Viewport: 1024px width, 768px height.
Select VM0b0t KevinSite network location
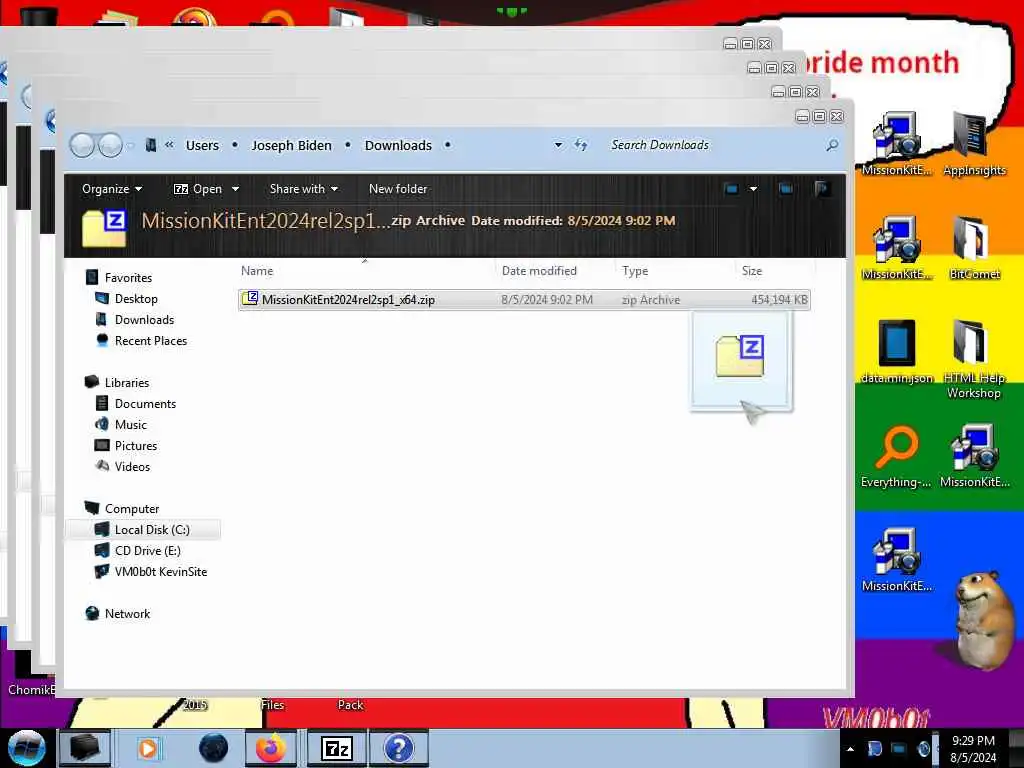pyautogui.click(x=151, y=571)
